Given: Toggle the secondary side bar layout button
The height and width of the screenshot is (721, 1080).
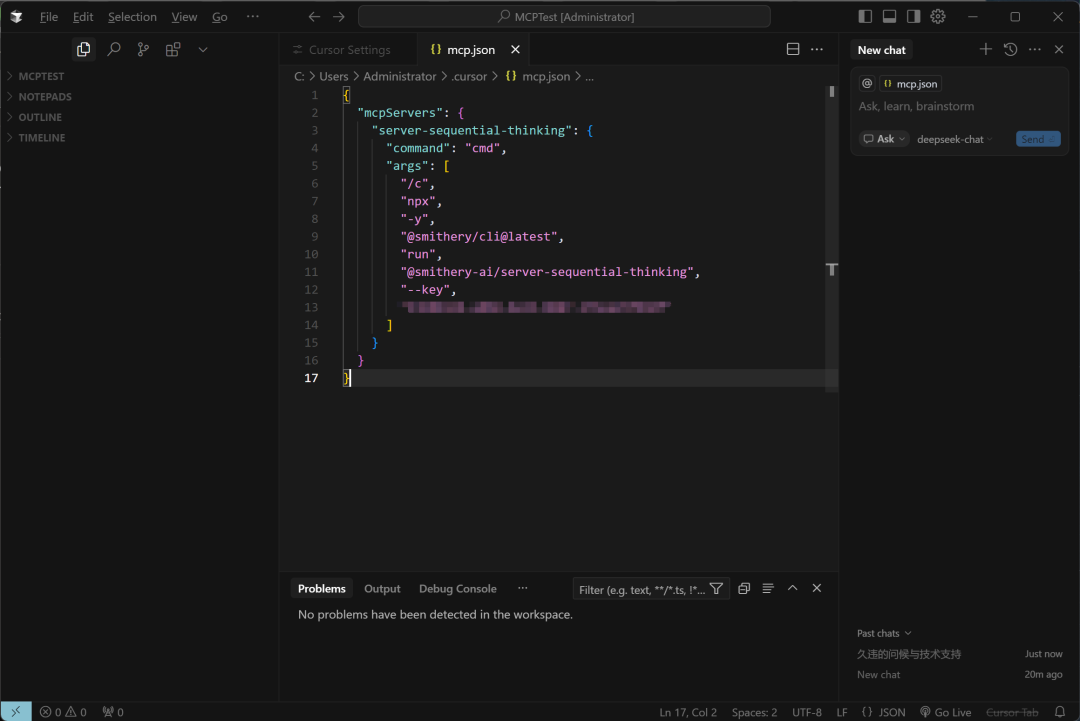Looking at the screenshot, I should (913, 17).
